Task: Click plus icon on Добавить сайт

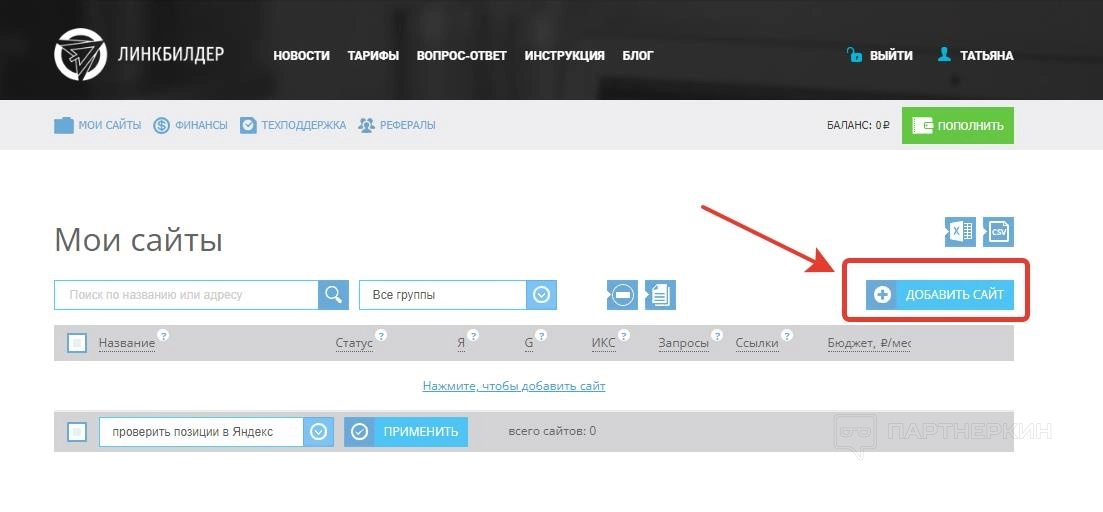Action: (882, 295)
